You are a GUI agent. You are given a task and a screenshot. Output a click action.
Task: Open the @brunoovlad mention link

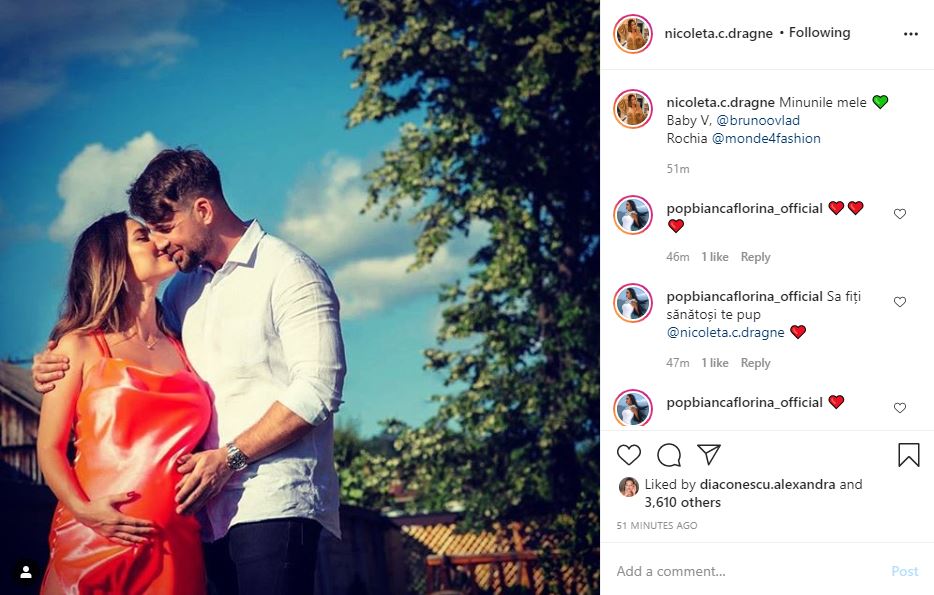pos(758,120)
